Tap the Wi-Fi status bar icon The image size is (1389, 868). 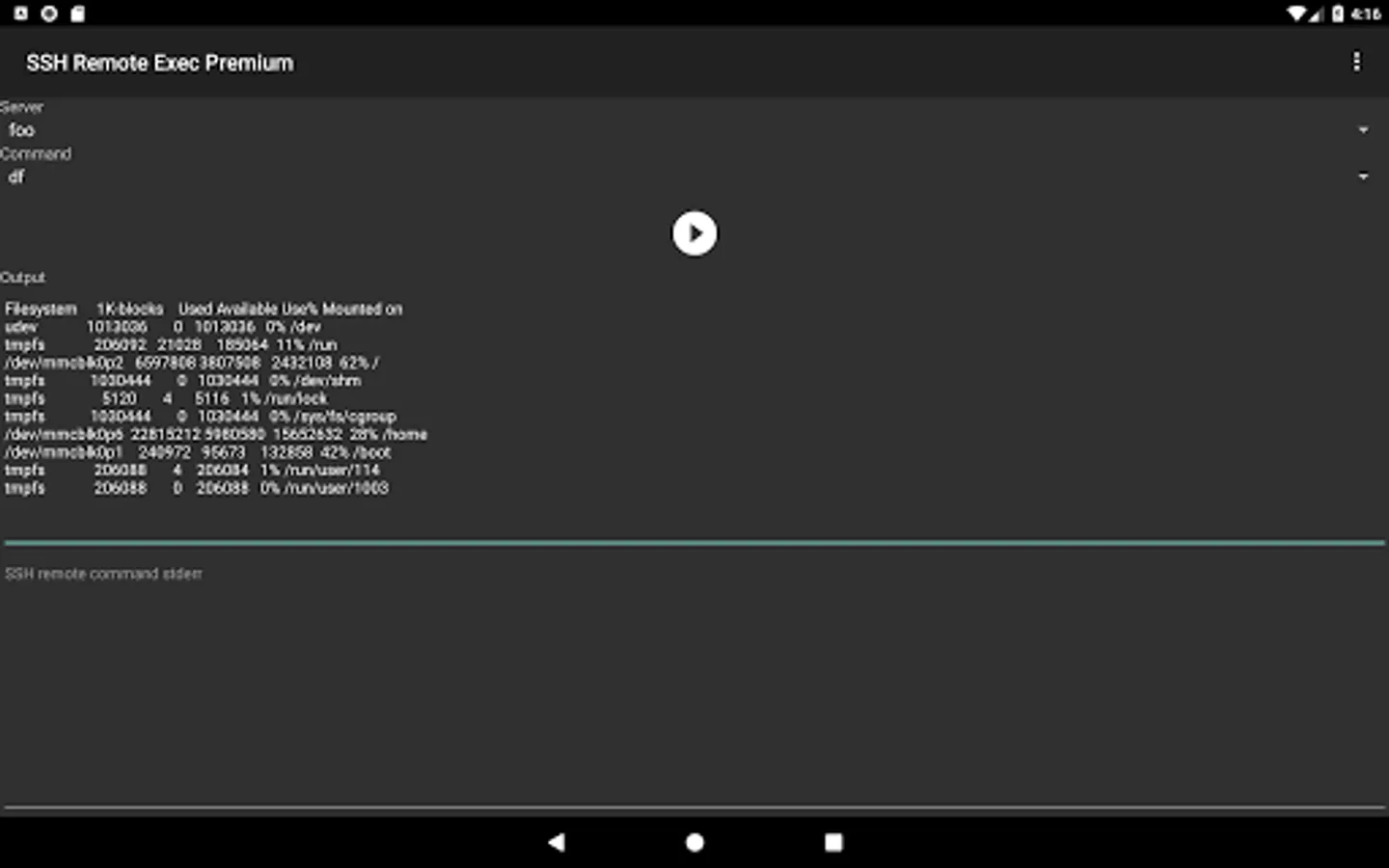point(1297,14)
